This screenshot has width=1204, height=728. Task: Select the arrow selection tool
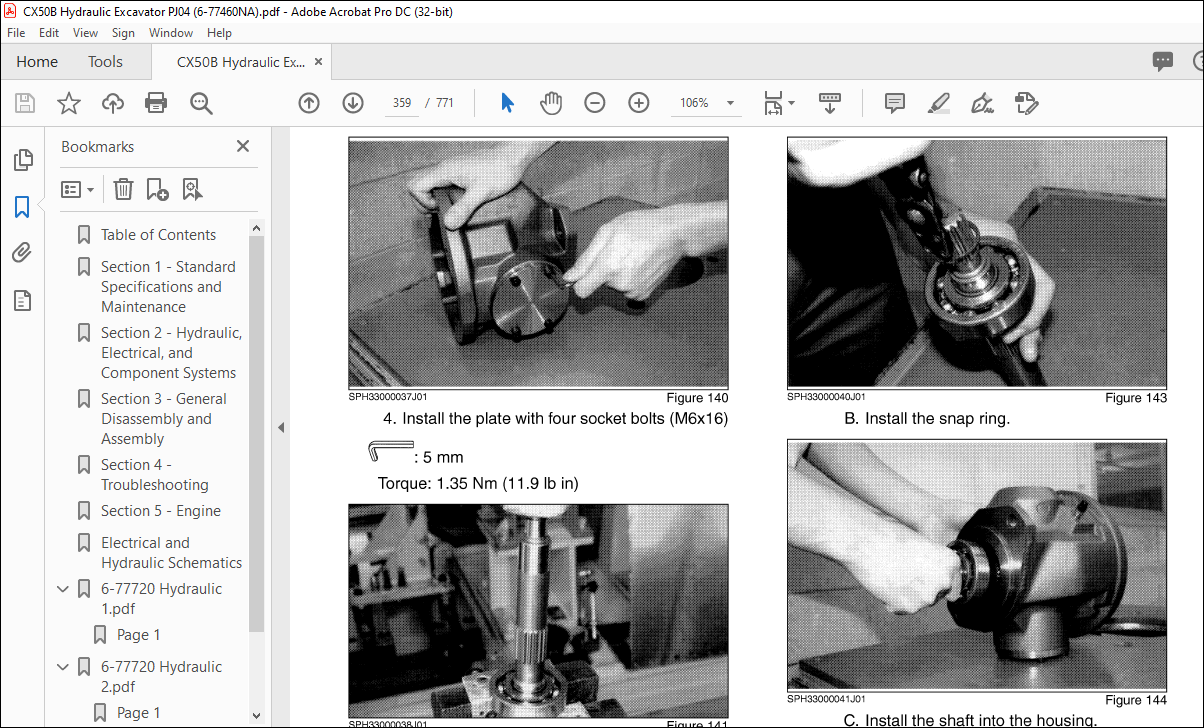(507, 102)
